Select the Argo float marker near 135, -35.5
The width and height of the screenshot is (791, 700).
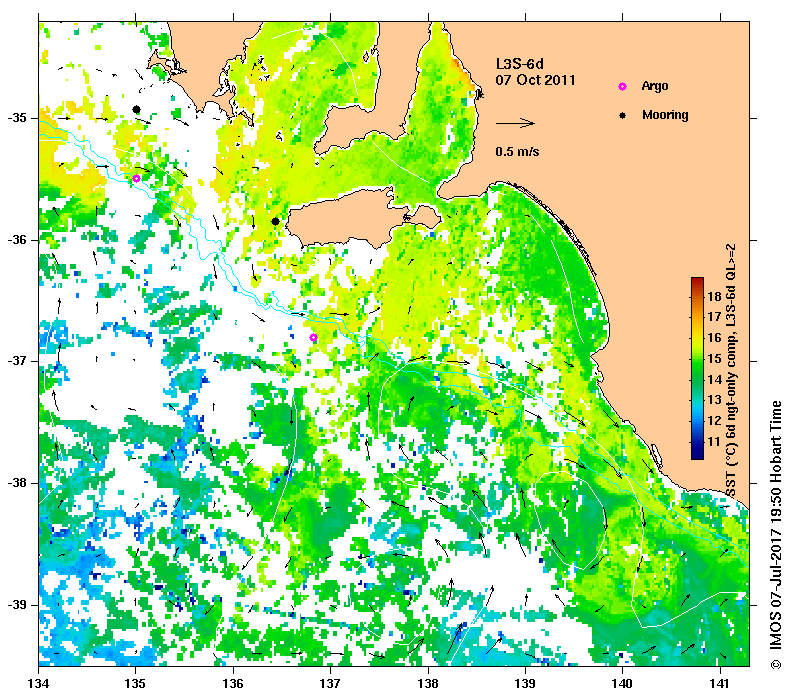click(136, 179)
